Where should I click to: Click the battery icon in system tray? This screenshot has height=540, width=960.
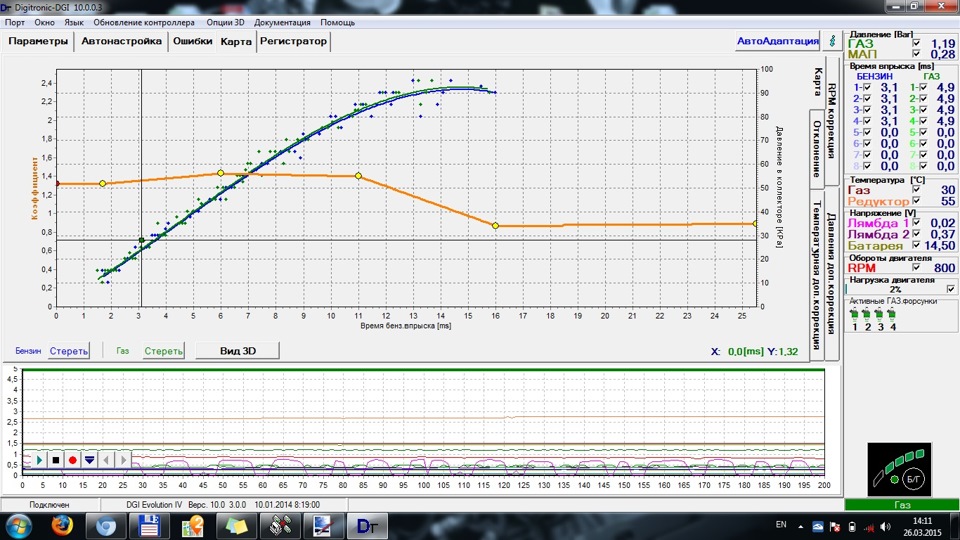click(x=852, y=527)
